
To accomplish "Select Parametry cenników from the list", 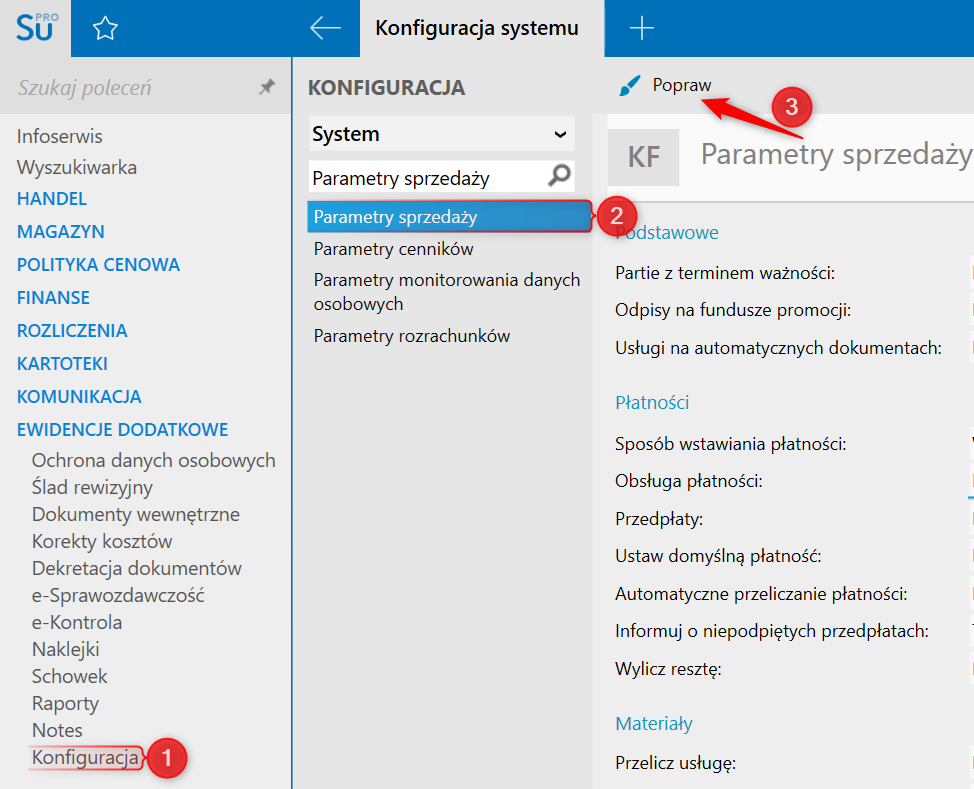I will (x=393, y=249).
